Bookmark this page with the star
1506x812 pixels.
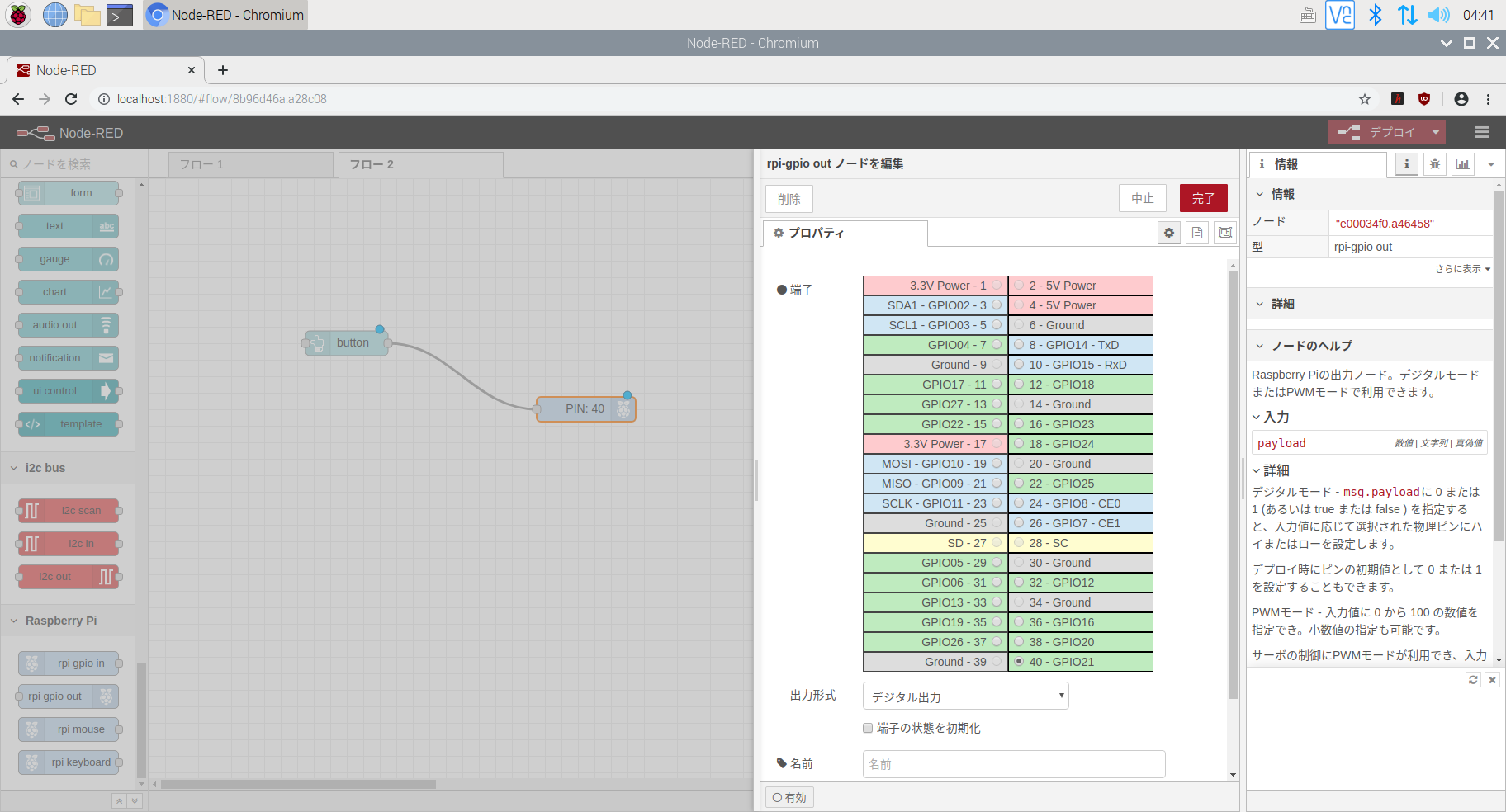(1365, 99)
